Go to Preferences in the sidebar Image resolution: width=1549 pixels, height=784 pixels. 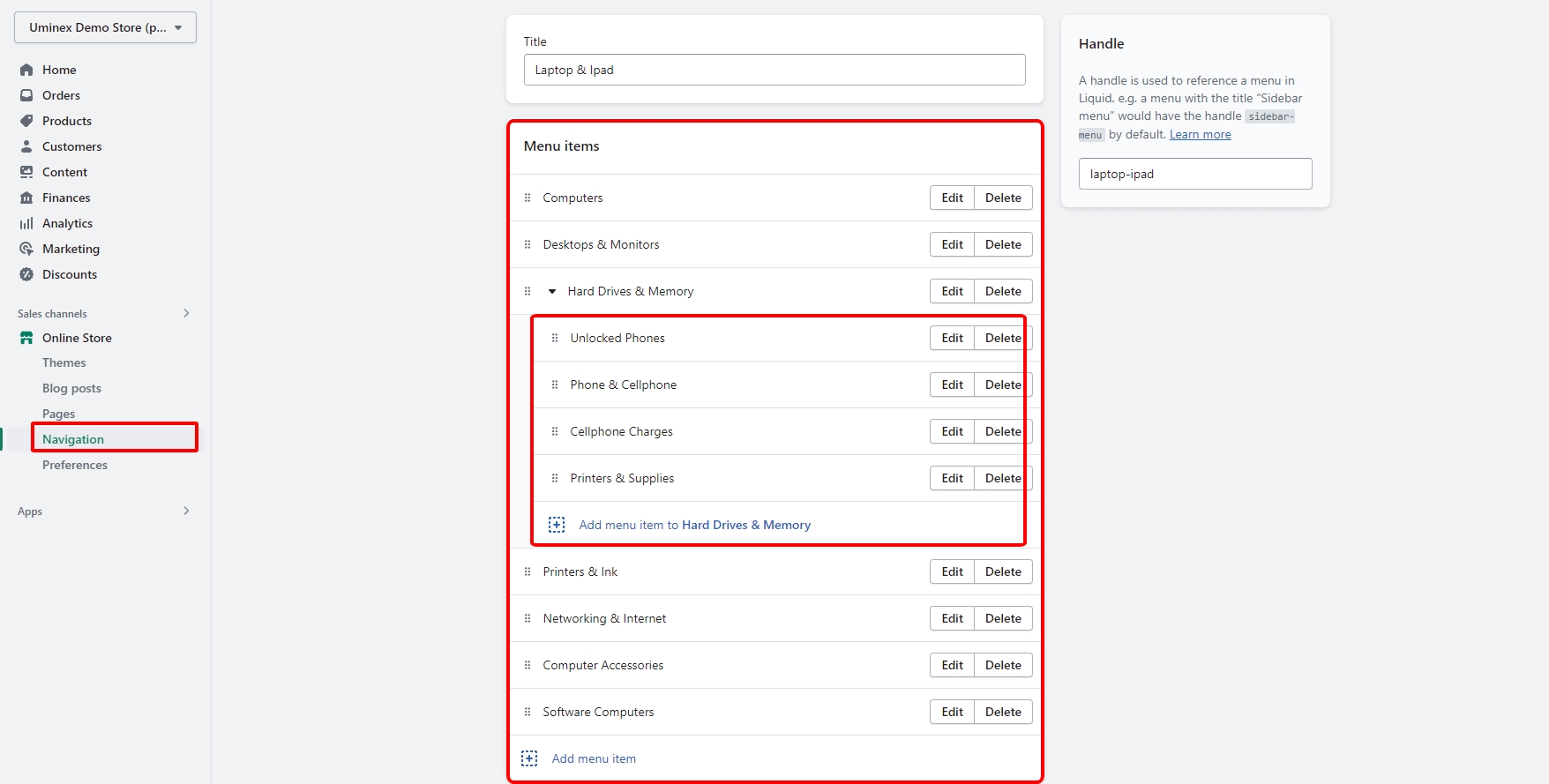coord(75,465)
